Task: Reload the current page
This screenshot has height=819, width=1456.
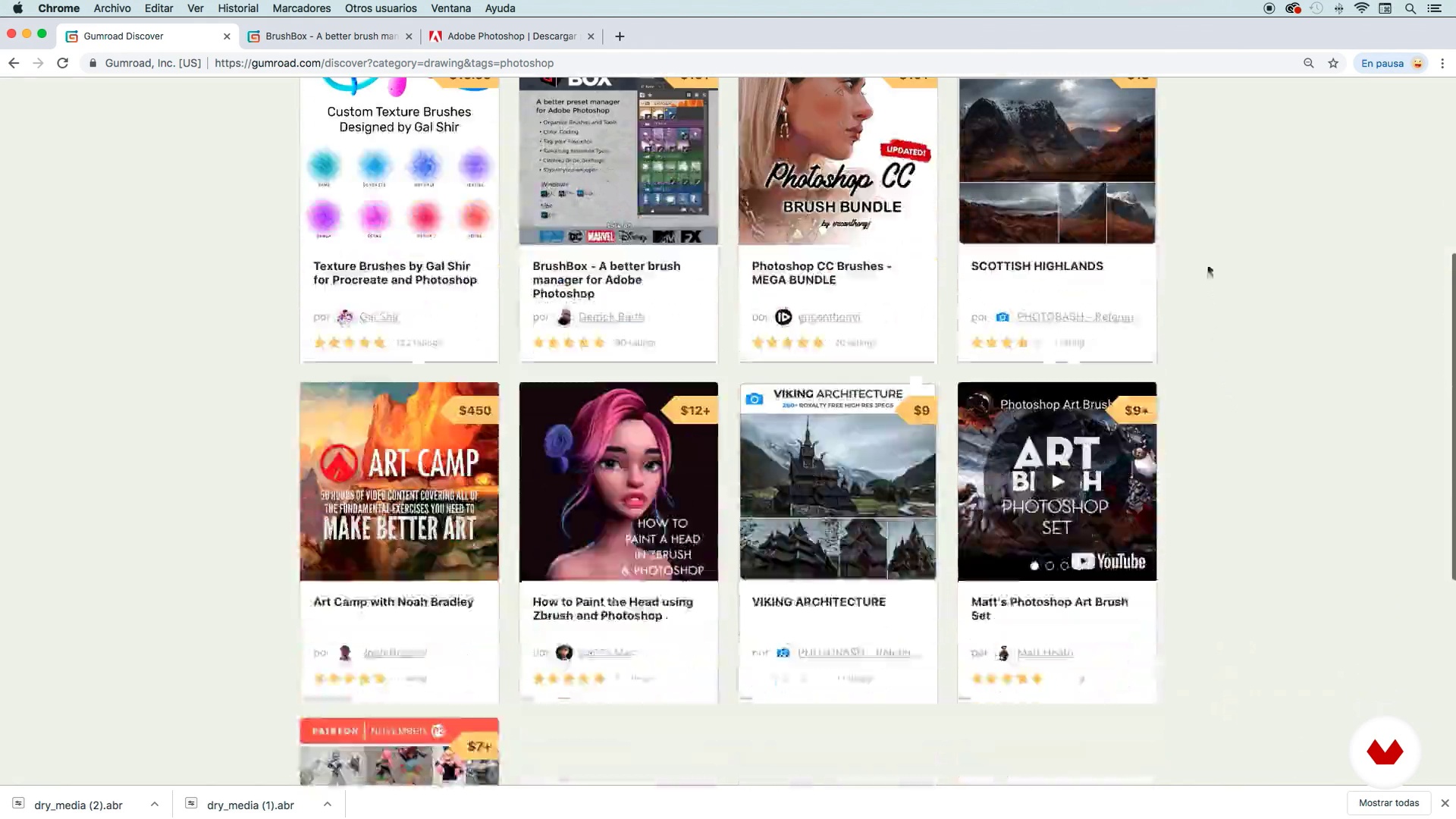Action: [x=63, y=63]
